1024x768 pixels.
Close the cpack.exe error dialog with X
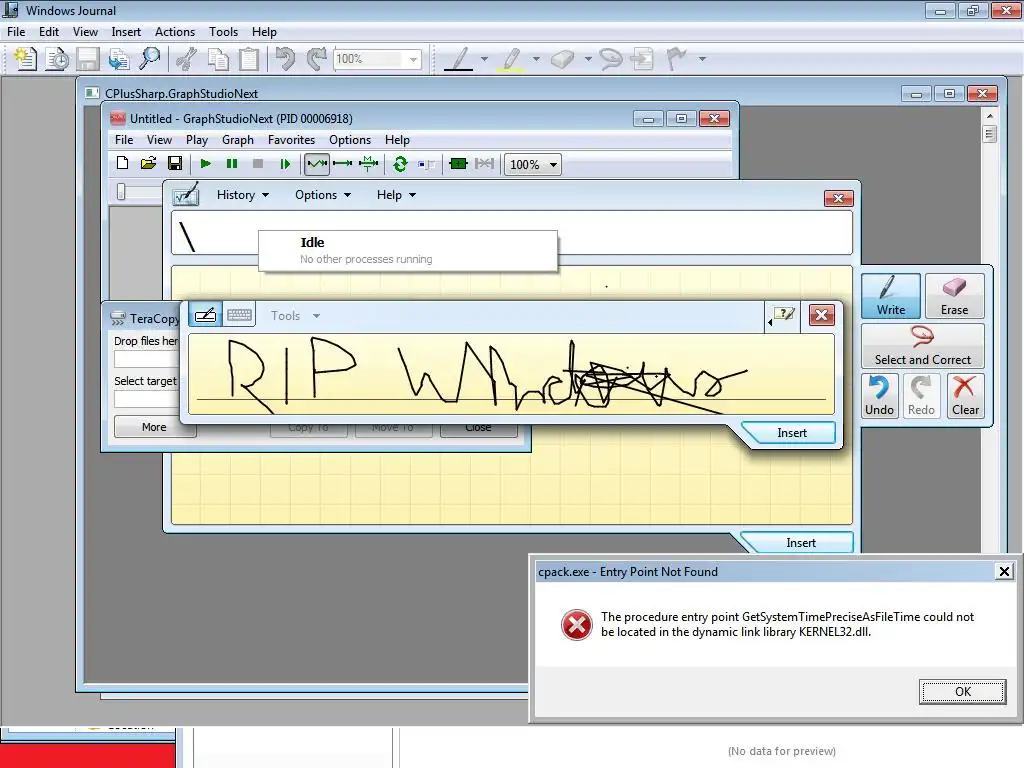click(1004, 571)
